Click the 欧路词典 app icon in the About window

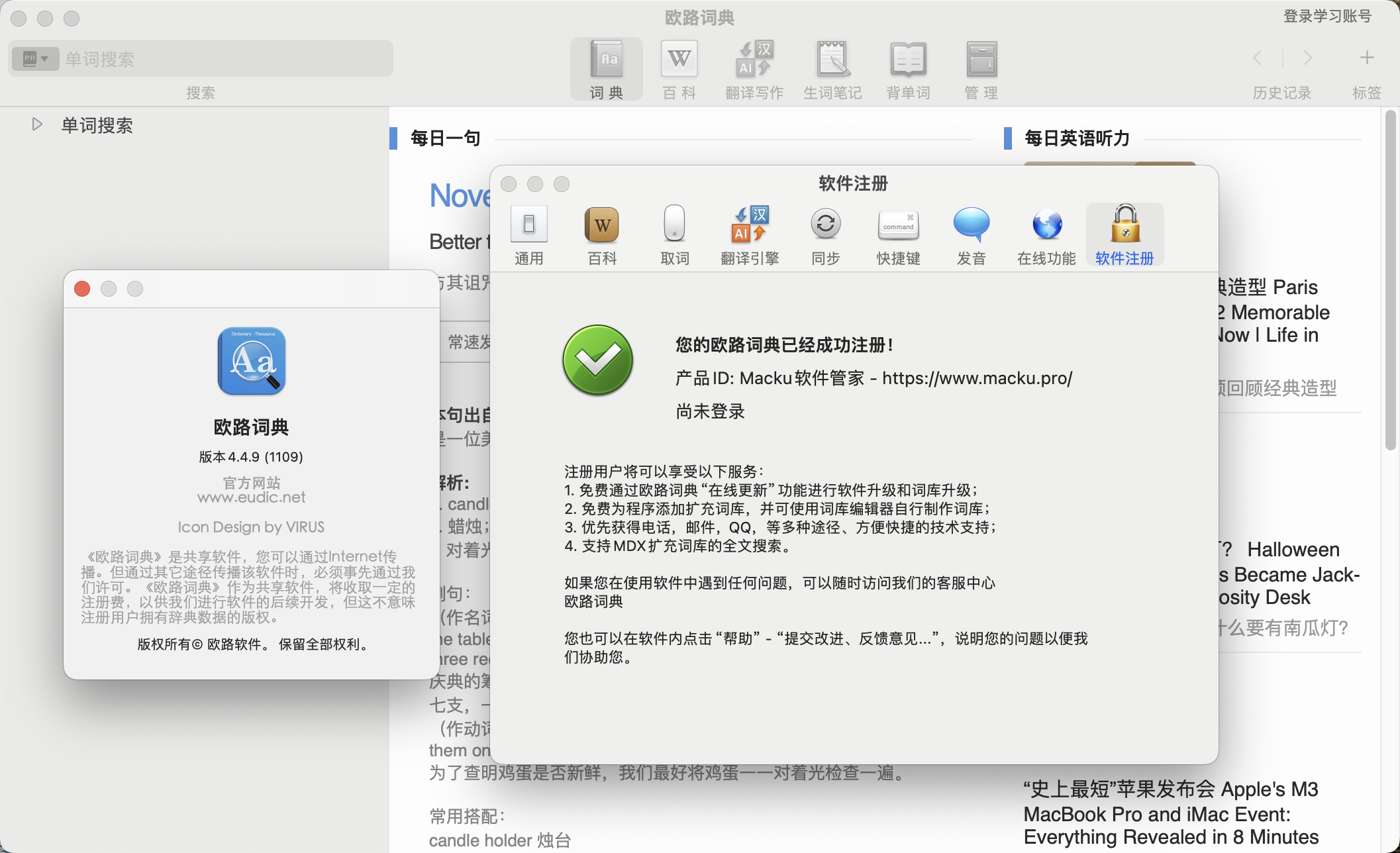tap(252, 361)
